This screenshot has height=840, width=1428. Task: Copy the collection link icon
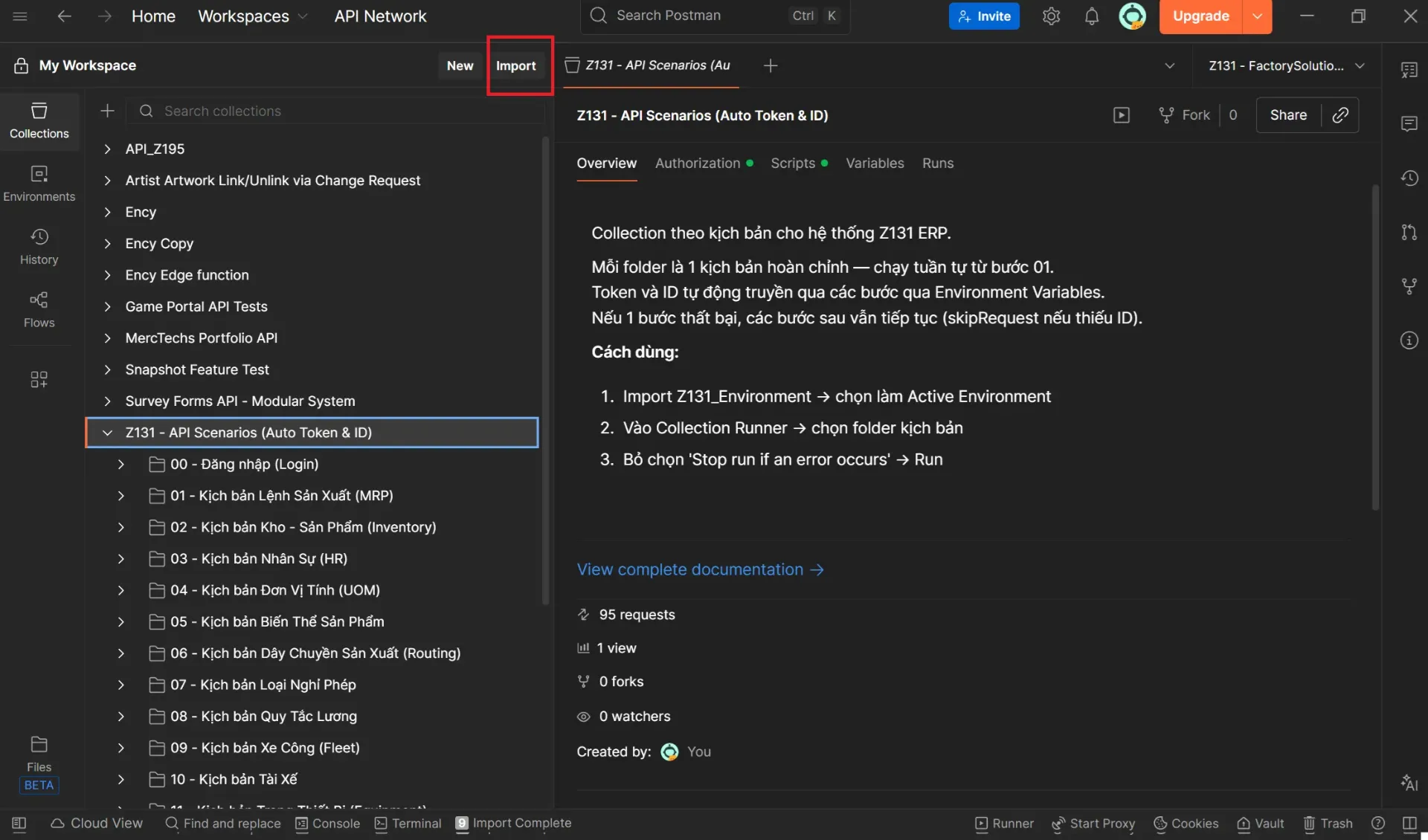coord(1340,115)
